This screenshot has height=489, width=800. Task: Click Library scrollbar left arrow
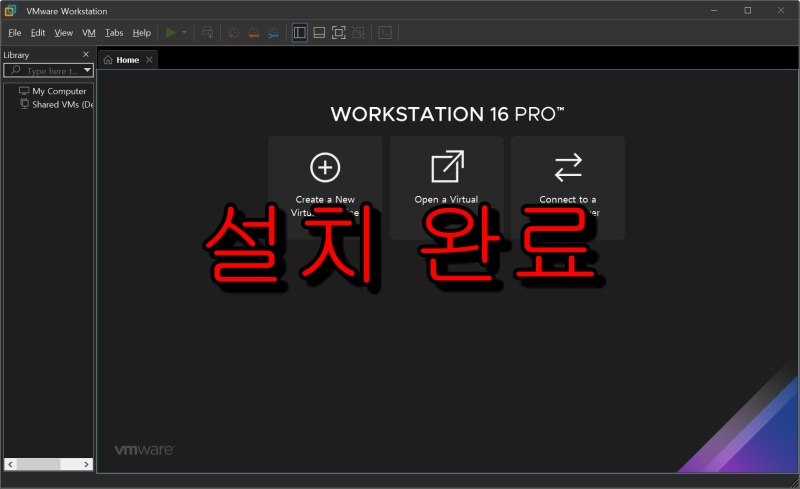10,464
